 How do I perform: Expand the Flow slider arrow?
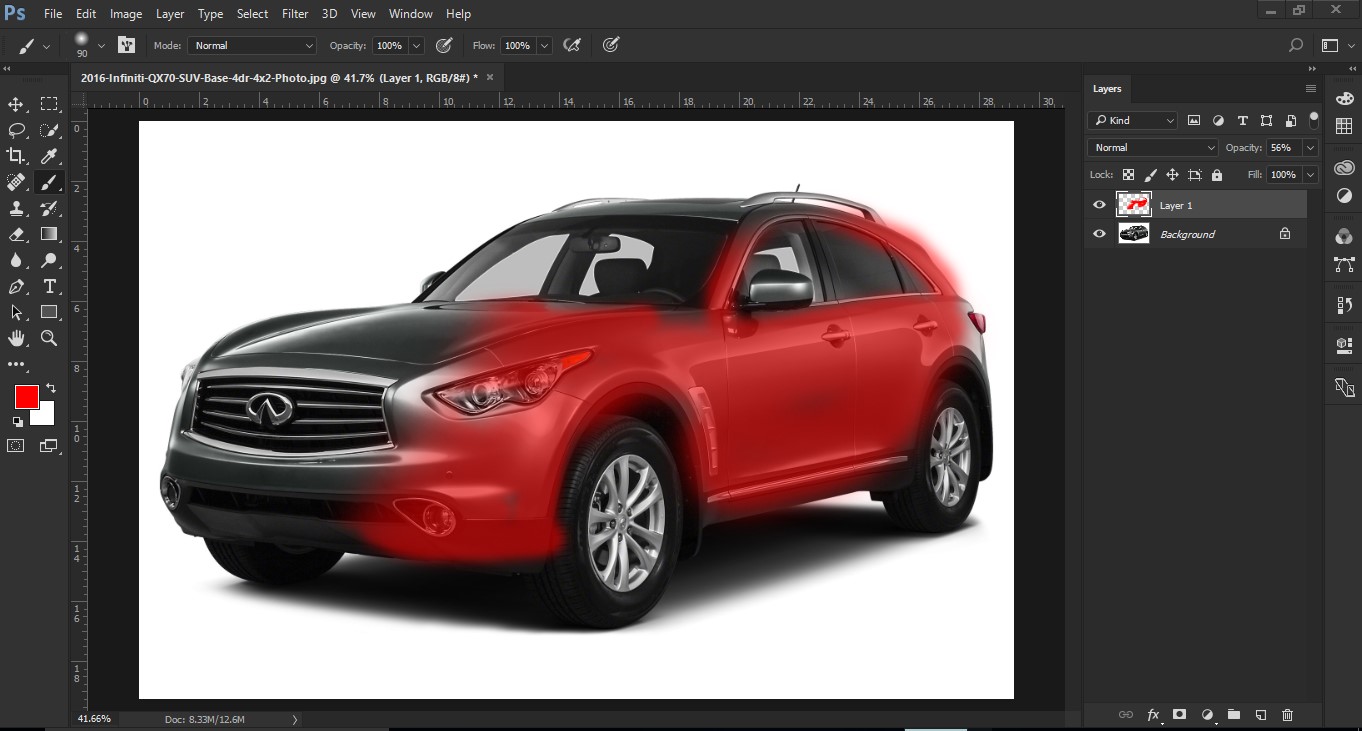[544, 45]
